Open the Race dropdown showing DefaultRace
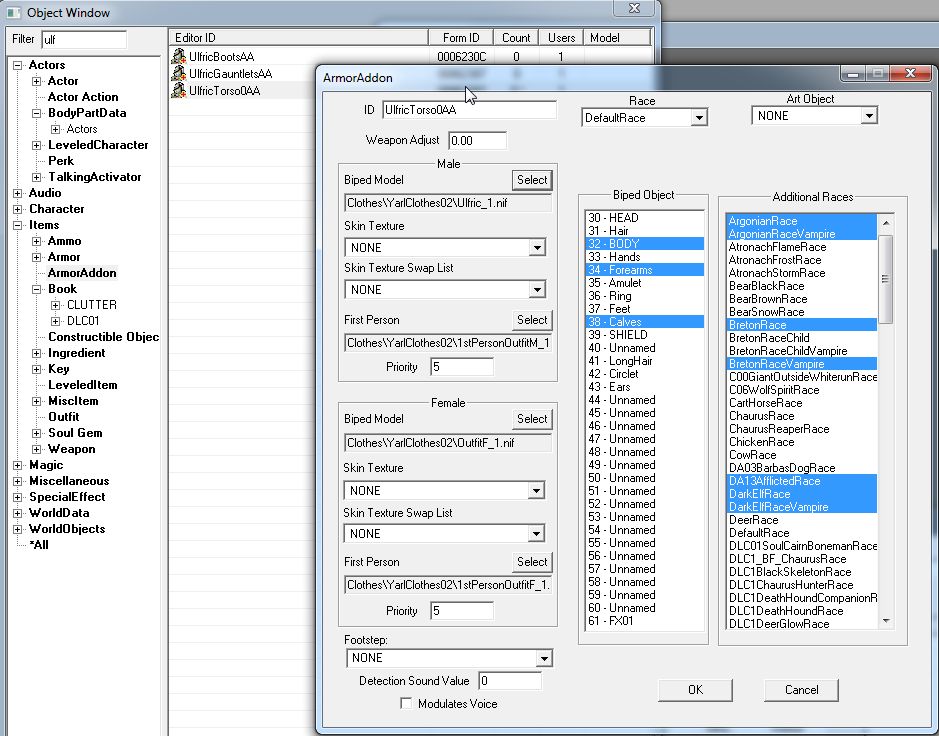The image size is (939, 736). (x=699, y=117)
